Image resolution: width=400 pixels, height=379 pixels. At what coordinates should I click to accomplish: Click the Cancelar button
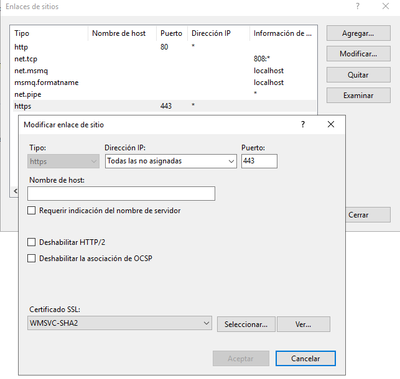tap(305, 359)
